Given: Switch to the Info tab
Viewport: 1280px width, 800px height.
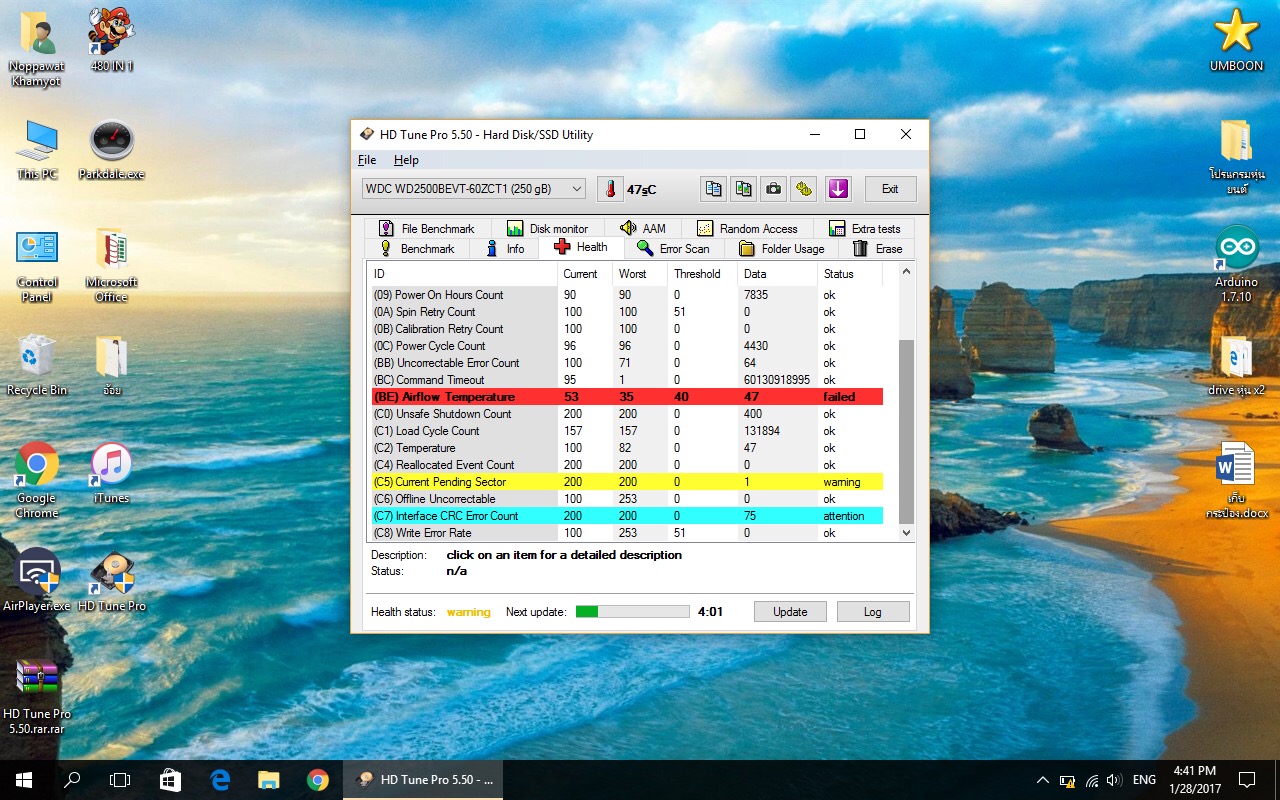Looking at the screenshot, I should coord(505,249).
